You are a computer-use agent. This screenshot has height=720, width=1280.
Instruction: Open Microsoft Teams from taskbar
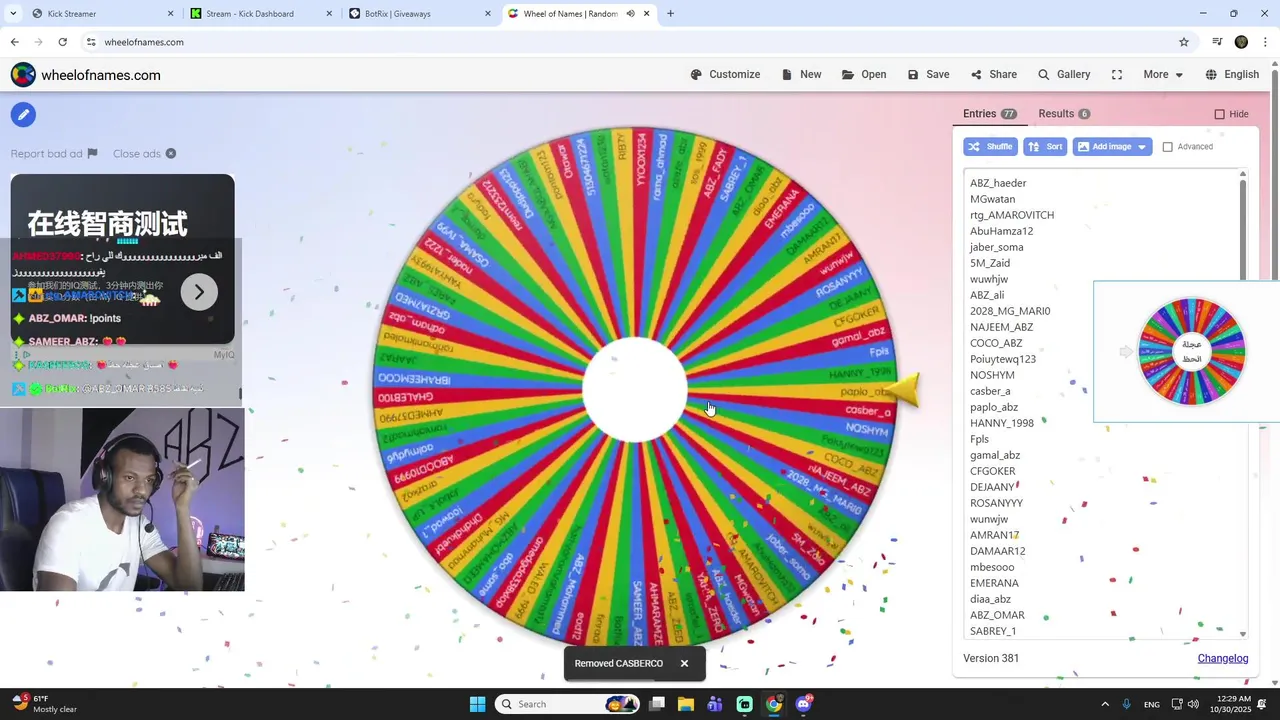[x=714, y=704]
